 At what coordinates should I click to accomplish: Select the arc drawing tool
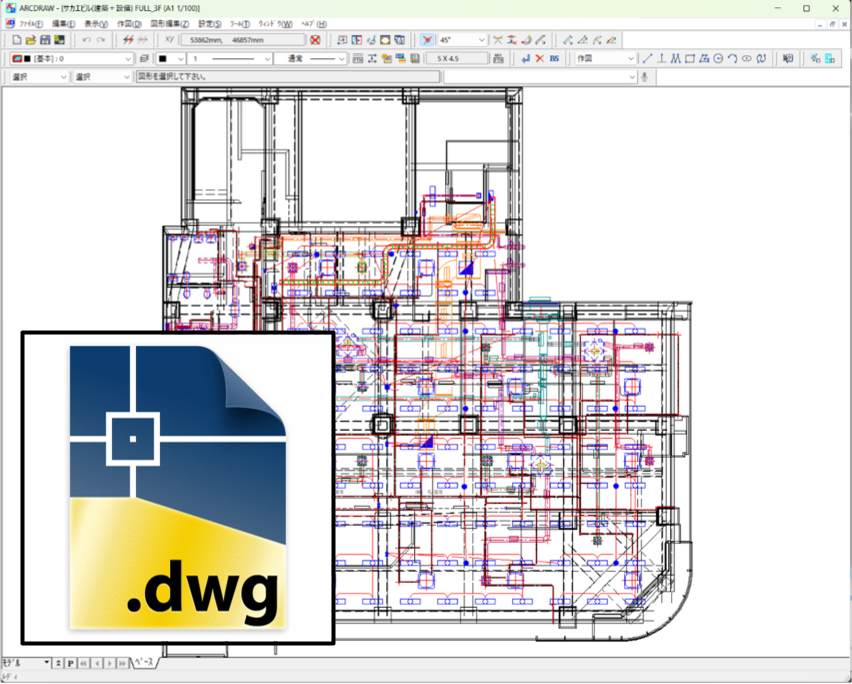[x=732, y=59]
